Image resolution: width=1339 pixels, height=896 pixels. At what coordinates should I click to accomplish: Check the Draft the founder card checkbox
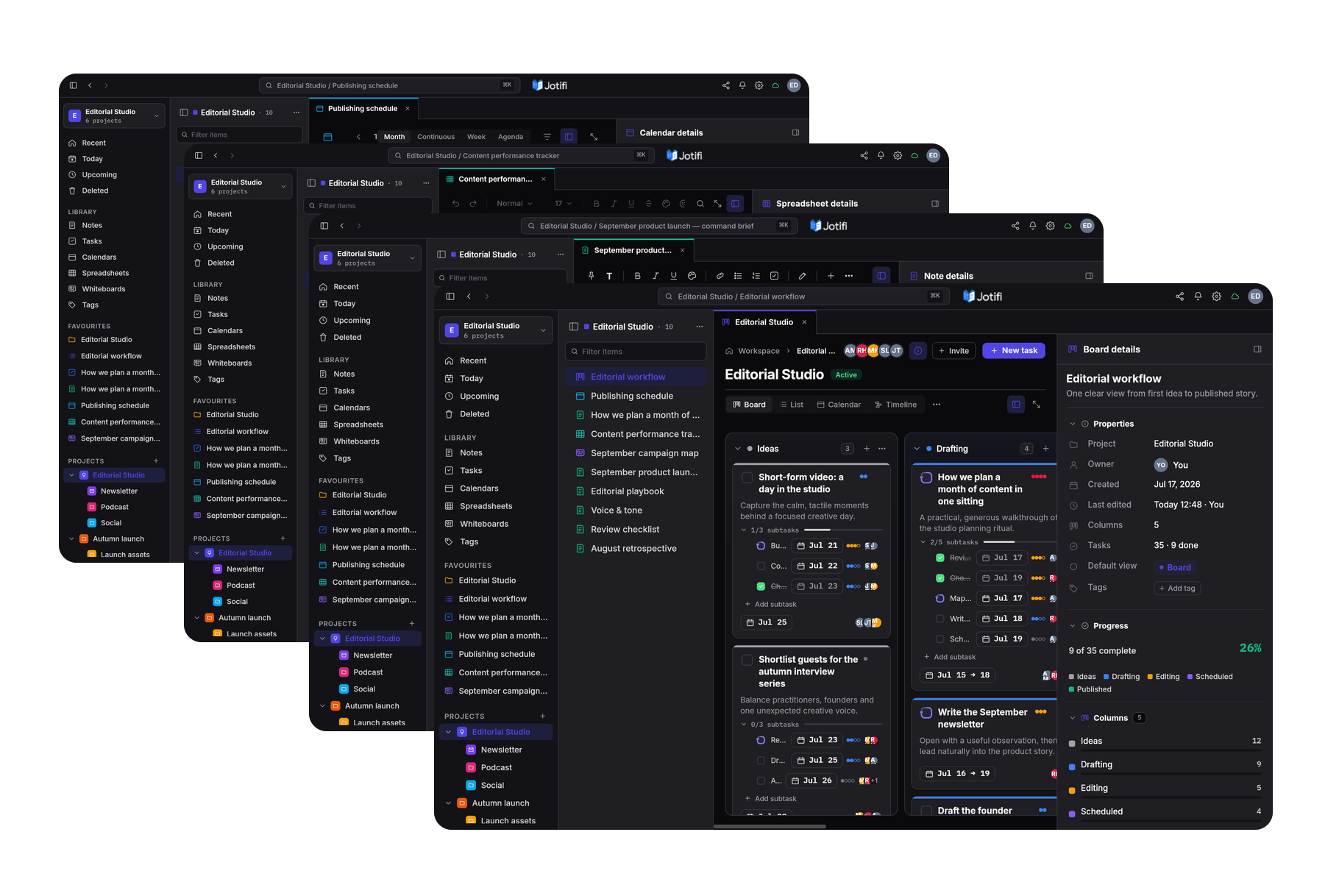(x=926, y=811)
